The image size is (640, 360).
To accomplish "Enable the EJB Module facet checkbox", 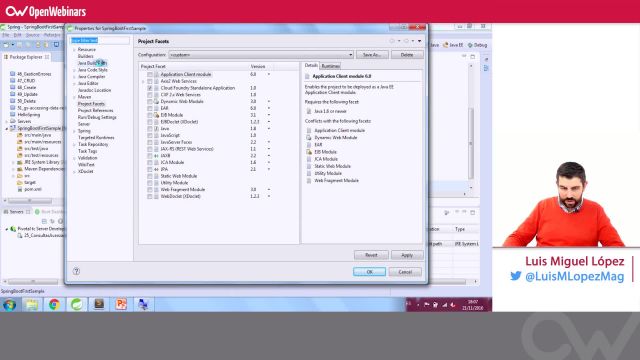I will pos(150,115).
